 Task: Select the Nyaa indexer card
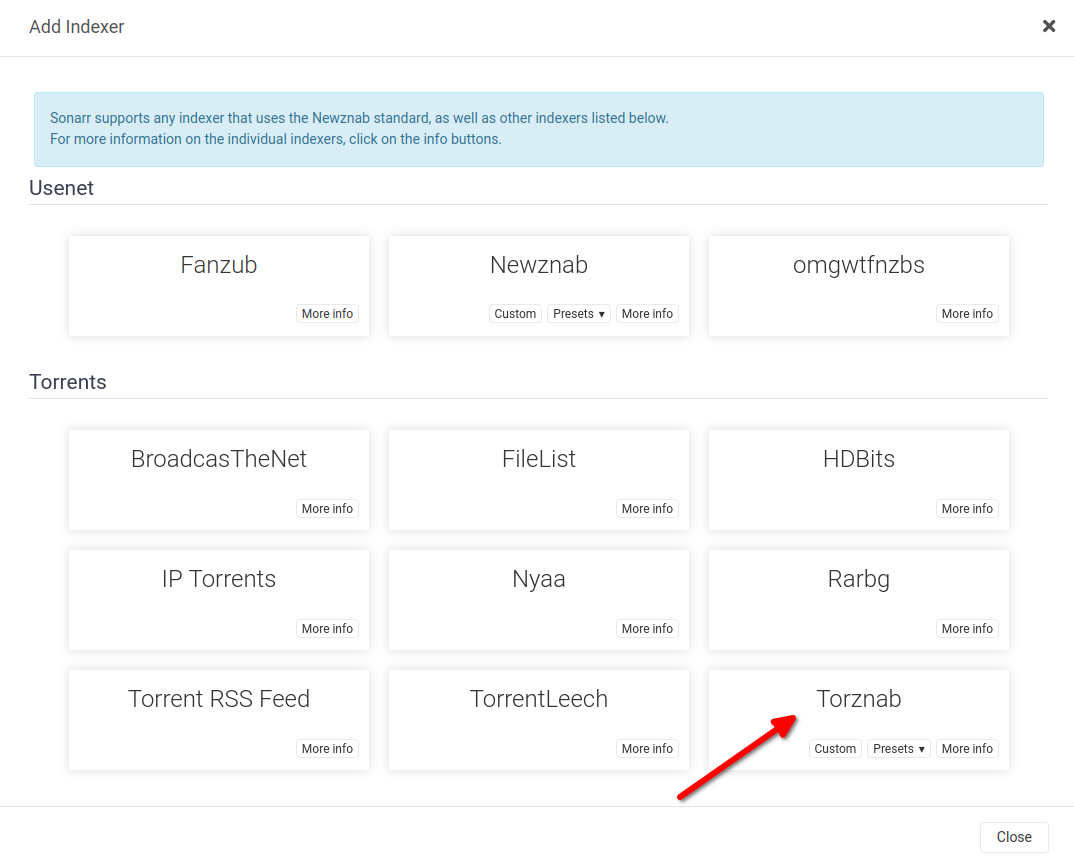[x=538, y=599]
